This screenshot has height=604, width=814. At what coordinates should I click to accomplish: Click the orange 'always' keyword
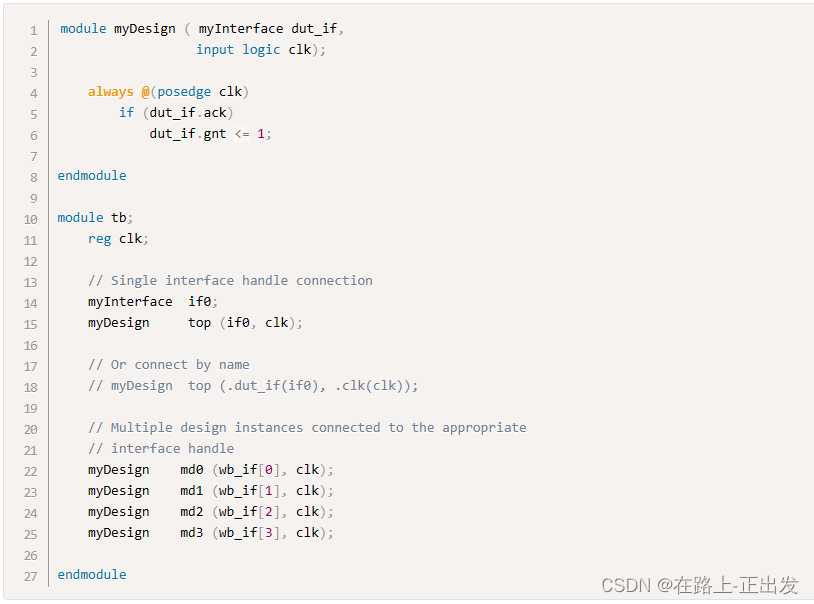click(111, 92)
